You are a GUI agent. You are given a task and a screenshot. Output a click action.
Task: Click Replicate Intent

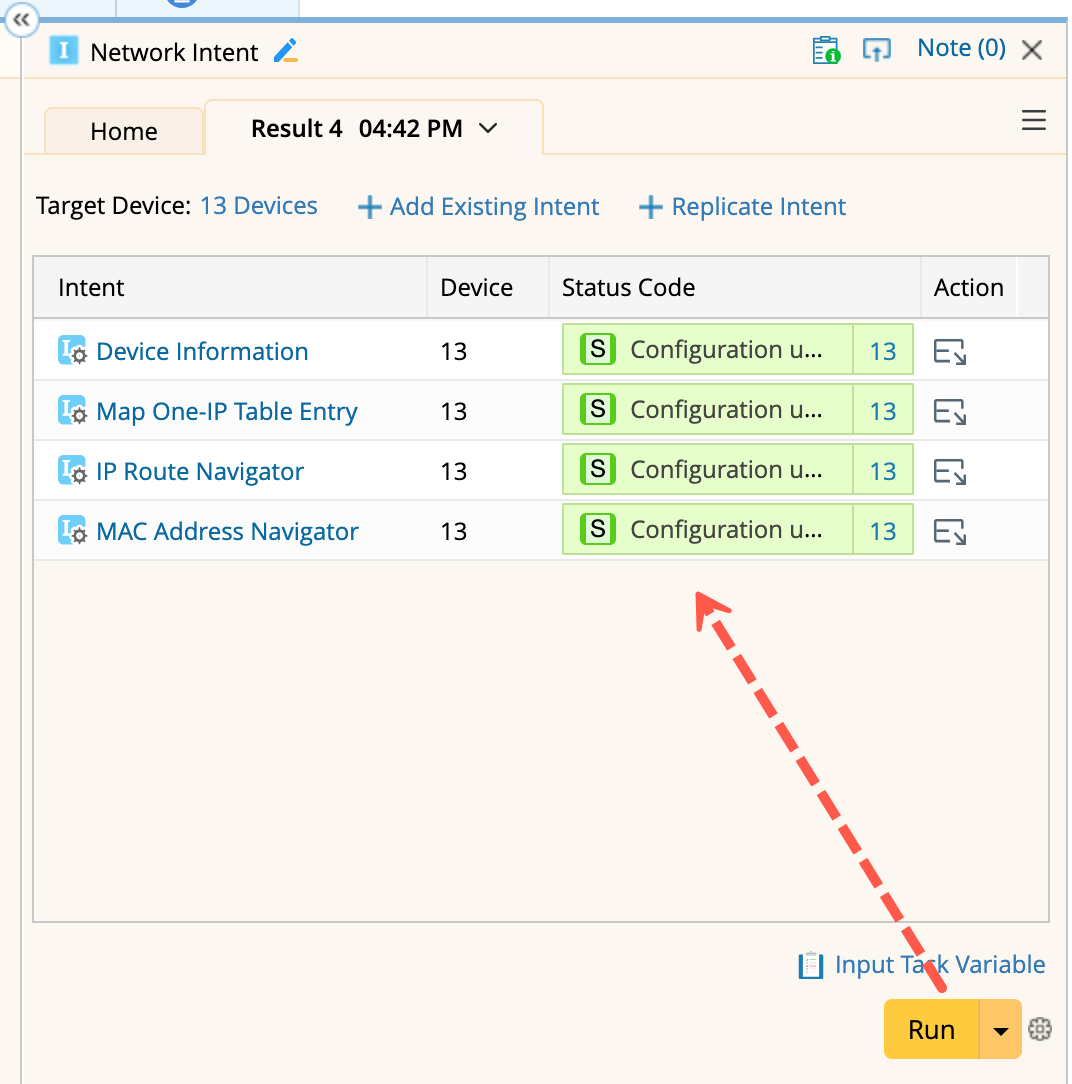pos(742,207)
